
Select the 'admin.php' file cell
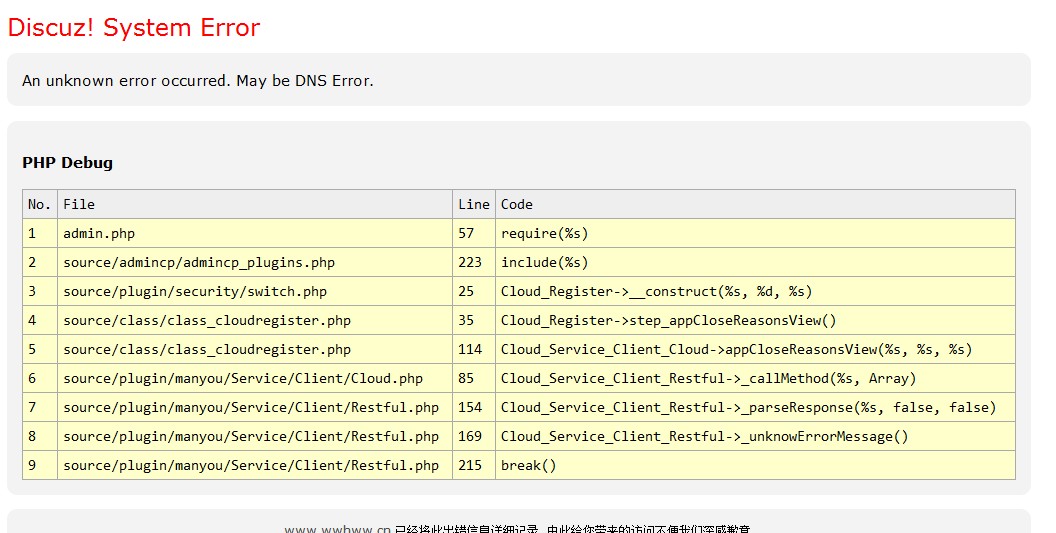coord(255,233)
